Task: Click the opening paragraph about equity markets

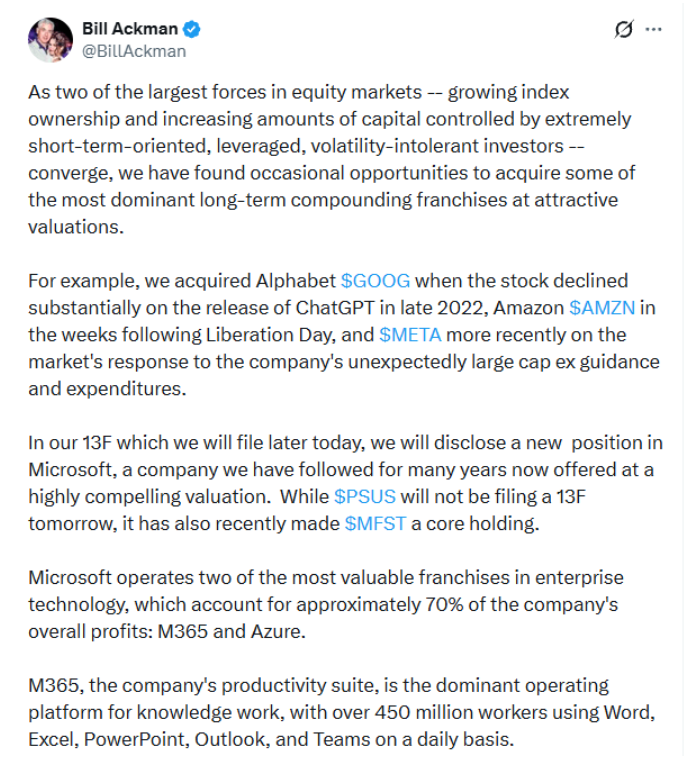Action: 331,159
